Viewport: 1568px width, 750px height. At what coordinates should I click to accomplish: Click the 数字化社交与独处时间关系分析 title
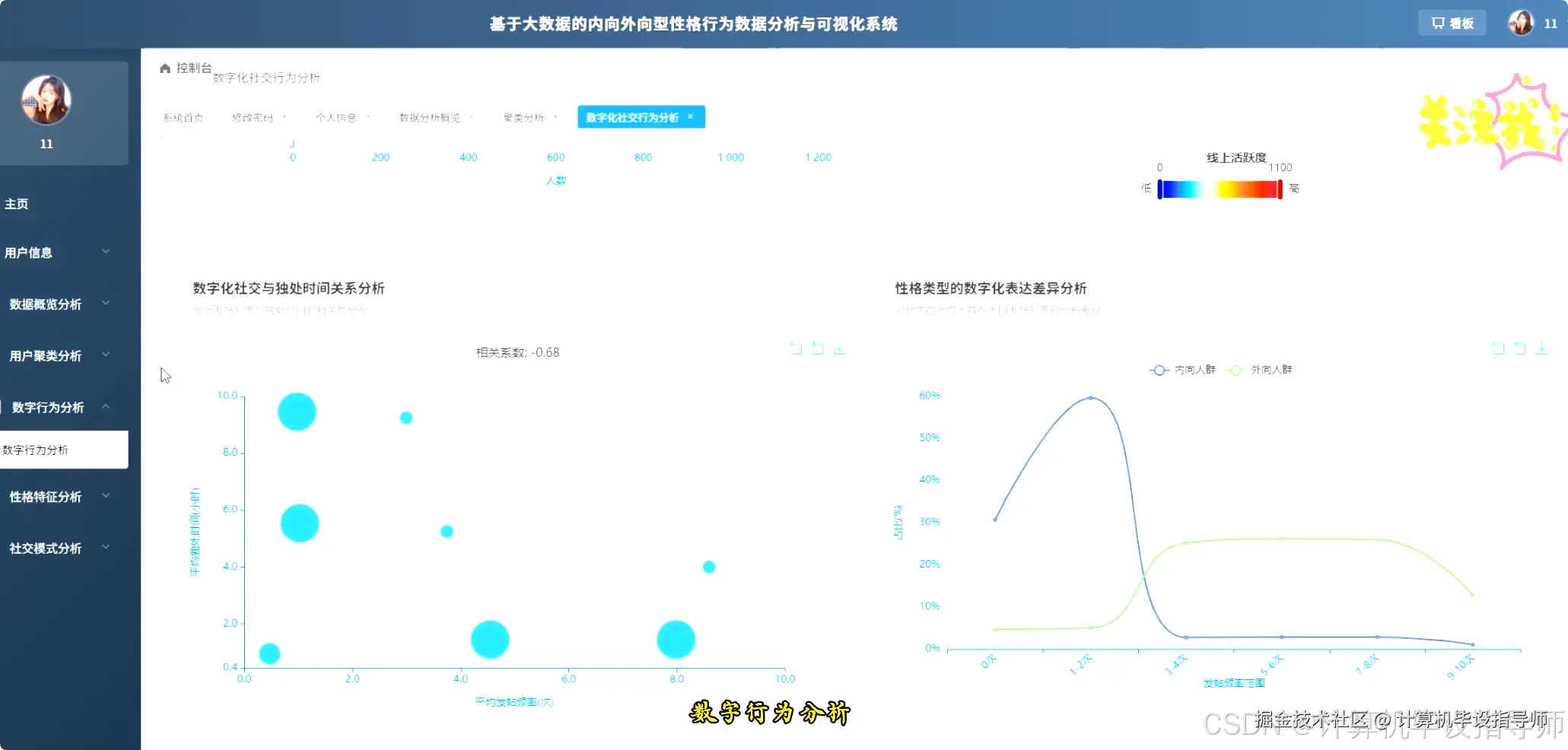tap(288, 288)
